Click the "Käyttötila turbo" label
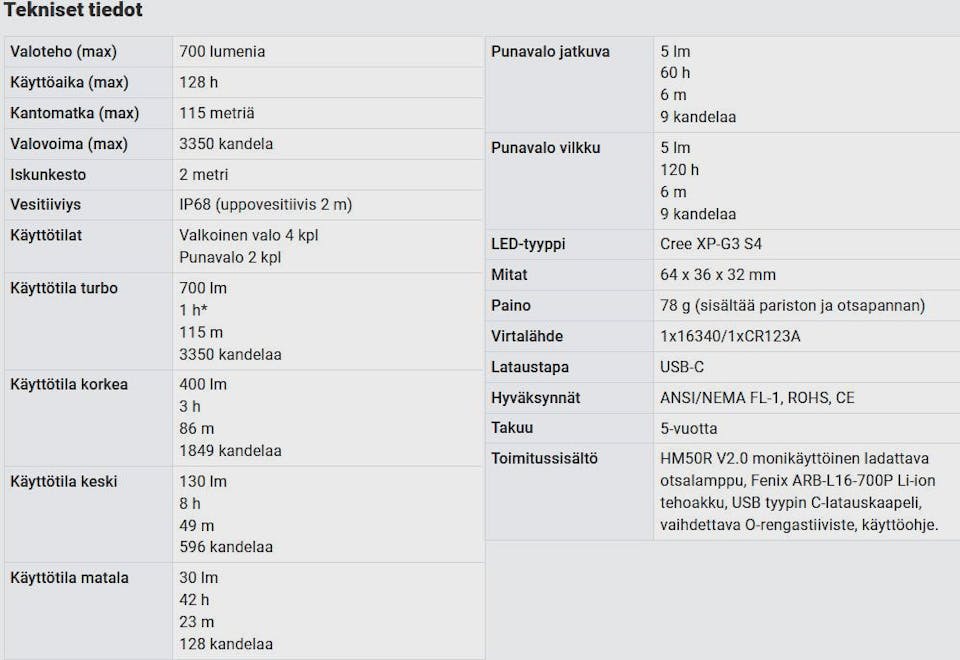This screenshot has width=960, height=660. pyautogui.click(x=64, y=288)
